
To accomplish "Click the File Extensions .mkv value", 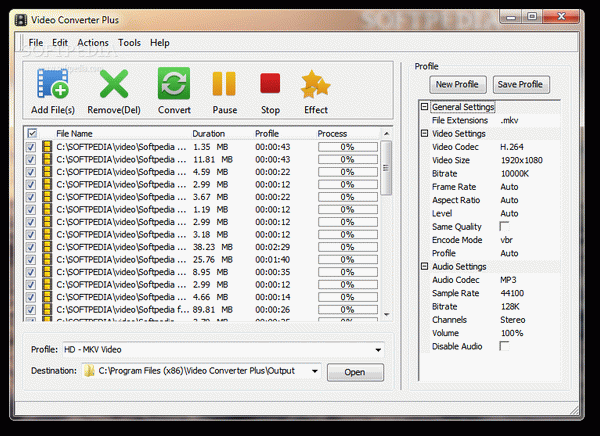I will pyautogui.click(x=509, y=120).
